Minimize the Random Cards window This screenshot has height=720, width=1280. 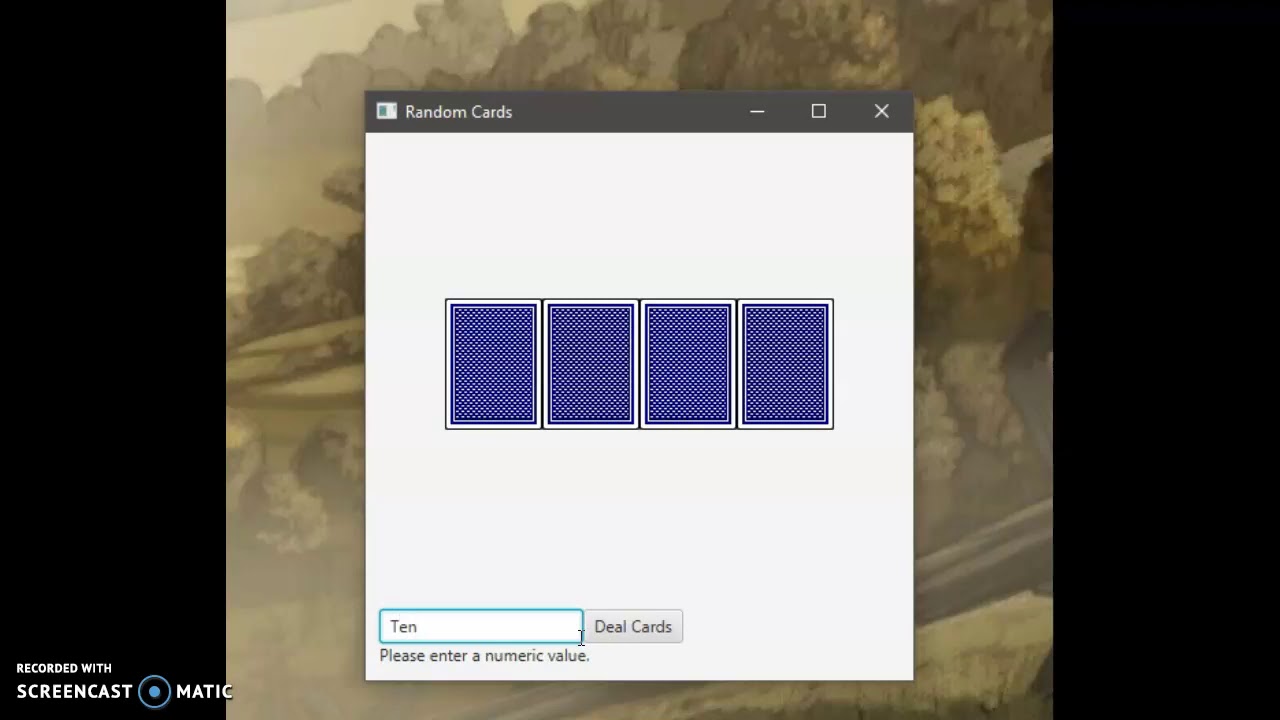[x=757, y=111]
